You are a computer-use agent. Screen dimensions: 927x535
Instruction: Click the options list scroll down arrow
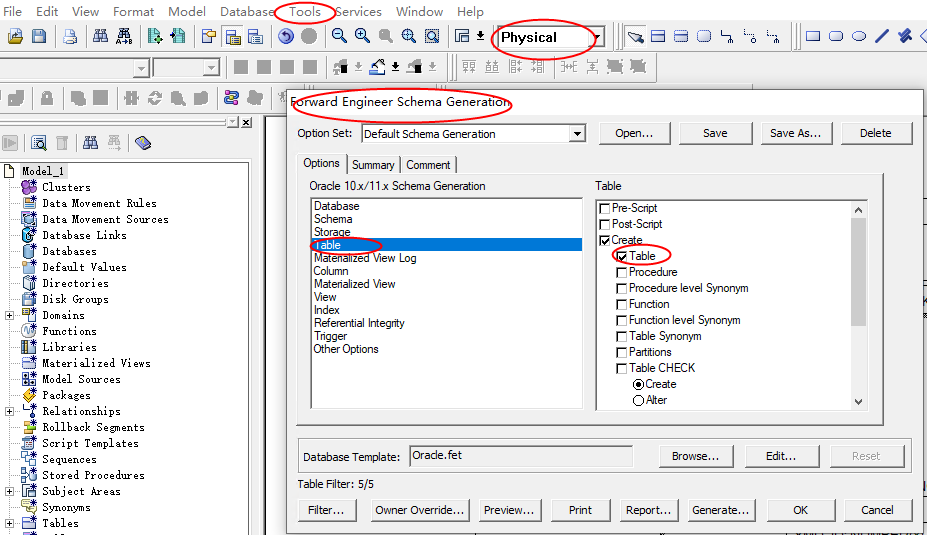[x=858, y=402]
